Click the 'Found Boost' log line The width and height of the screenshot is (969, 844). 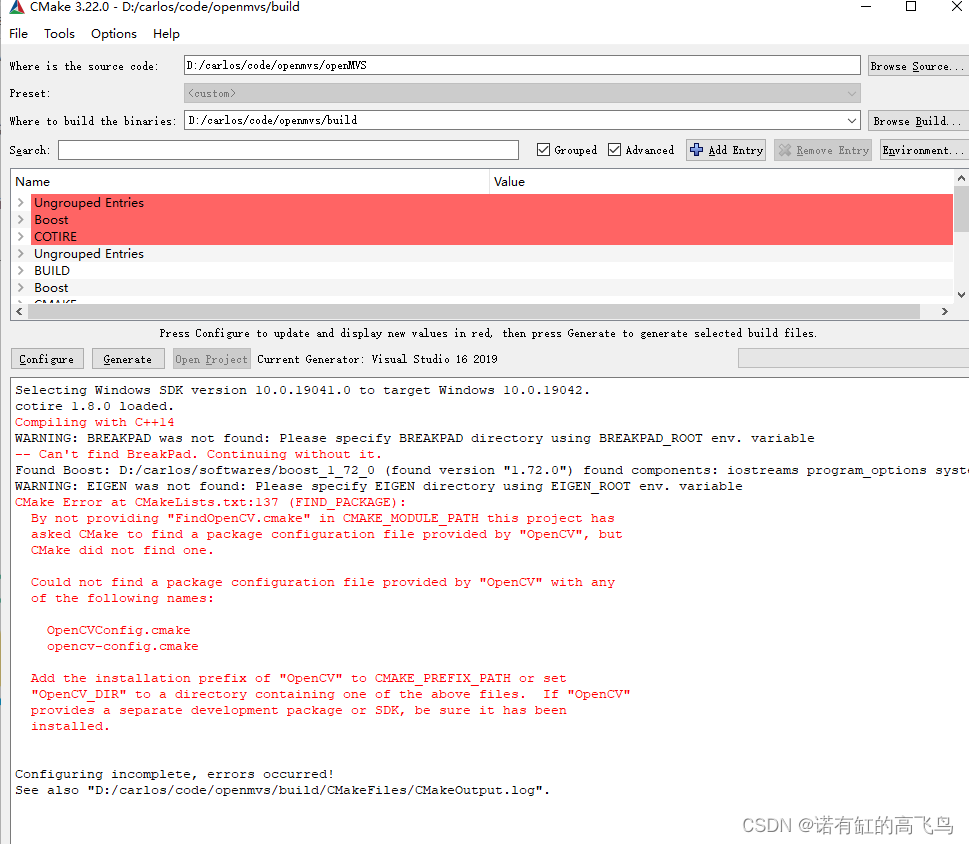point(491,470)
